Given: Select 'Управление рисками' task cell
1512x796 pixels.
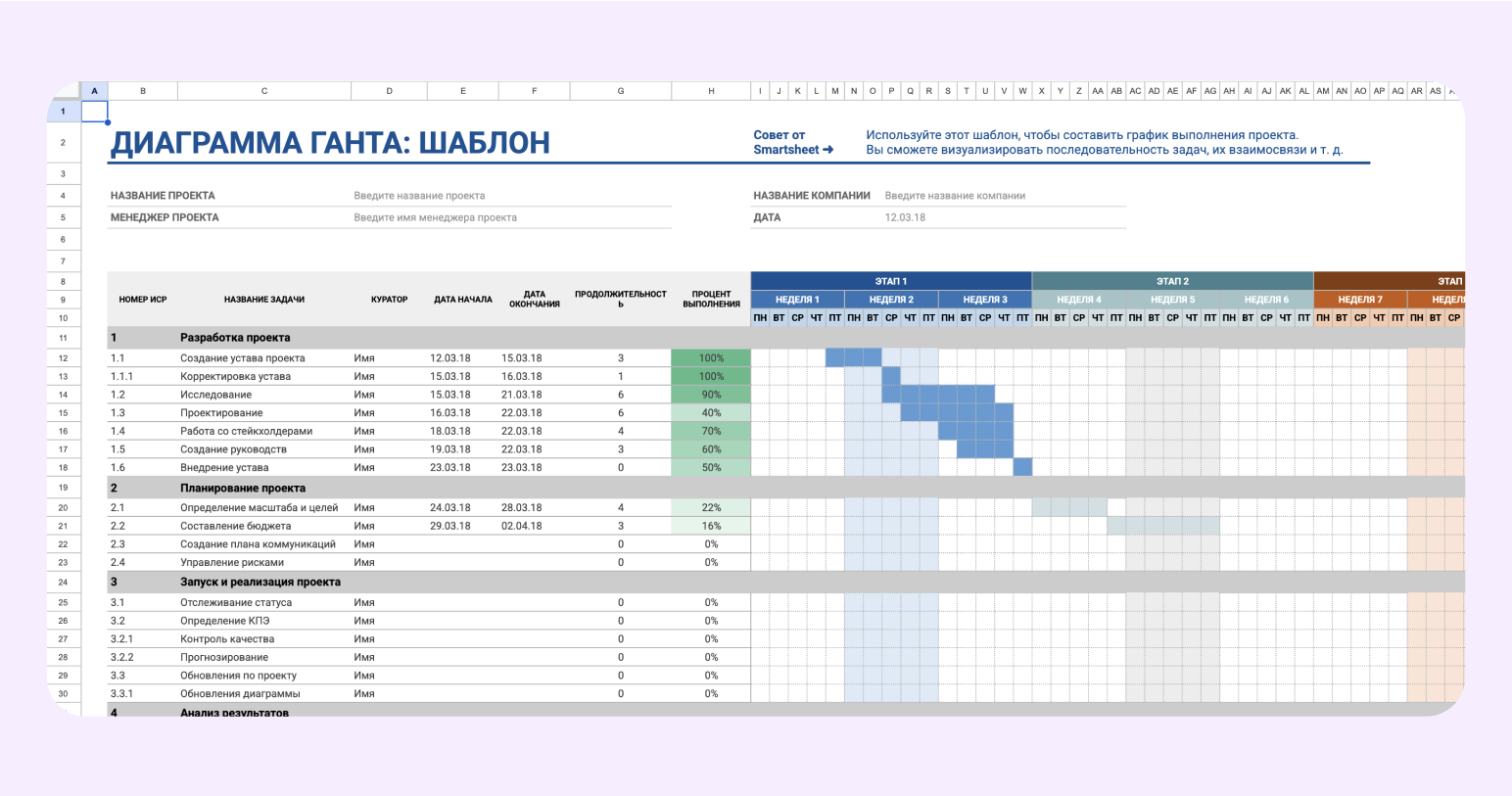Looking at the screenshot, I should [x=264, y=563].
